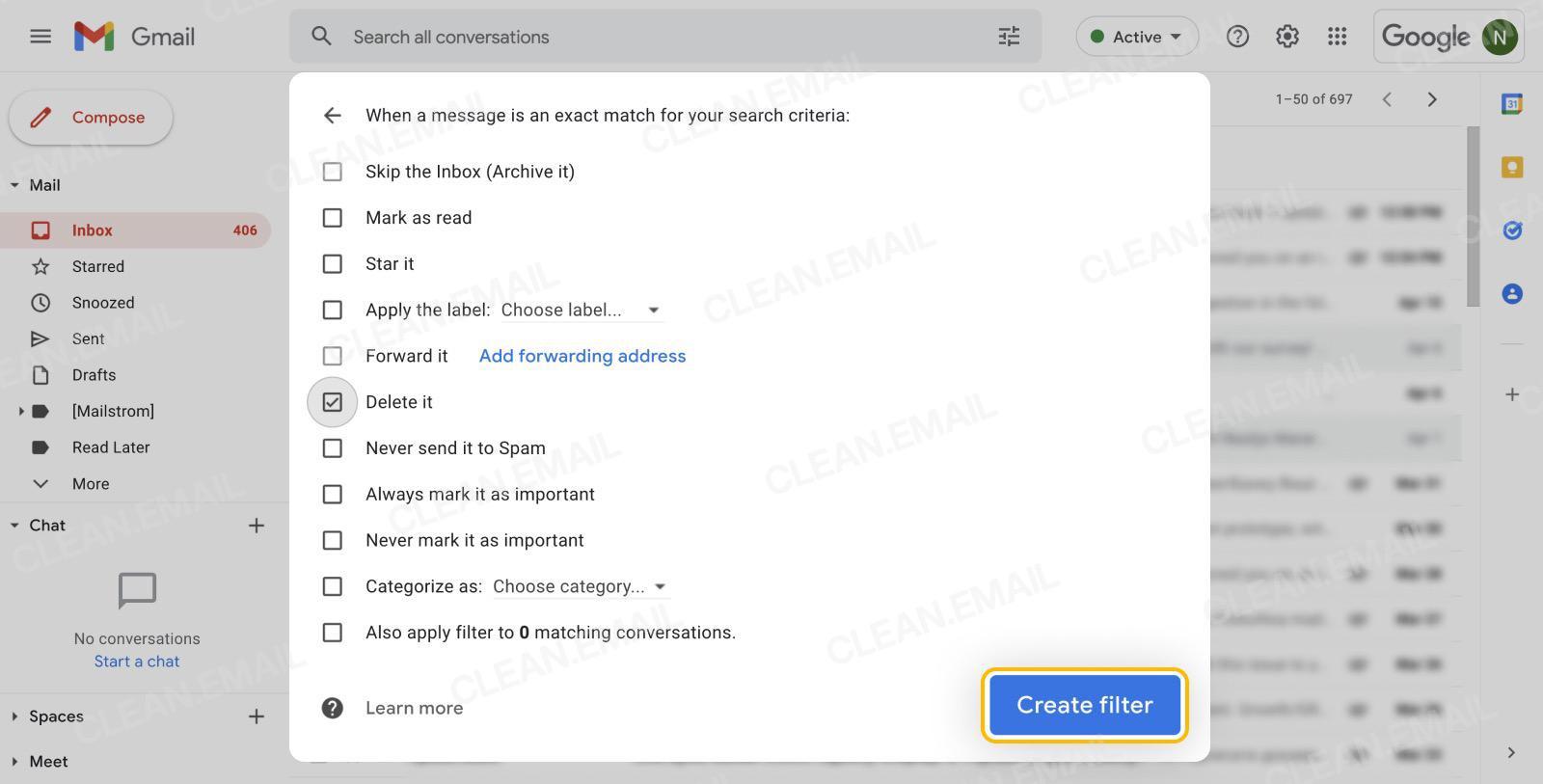Image resolution: width=1543 pixels, height=784 pixels.
Task: Open the Choose category dropdown
Action: pyautogui.click(x=579, y=585)
